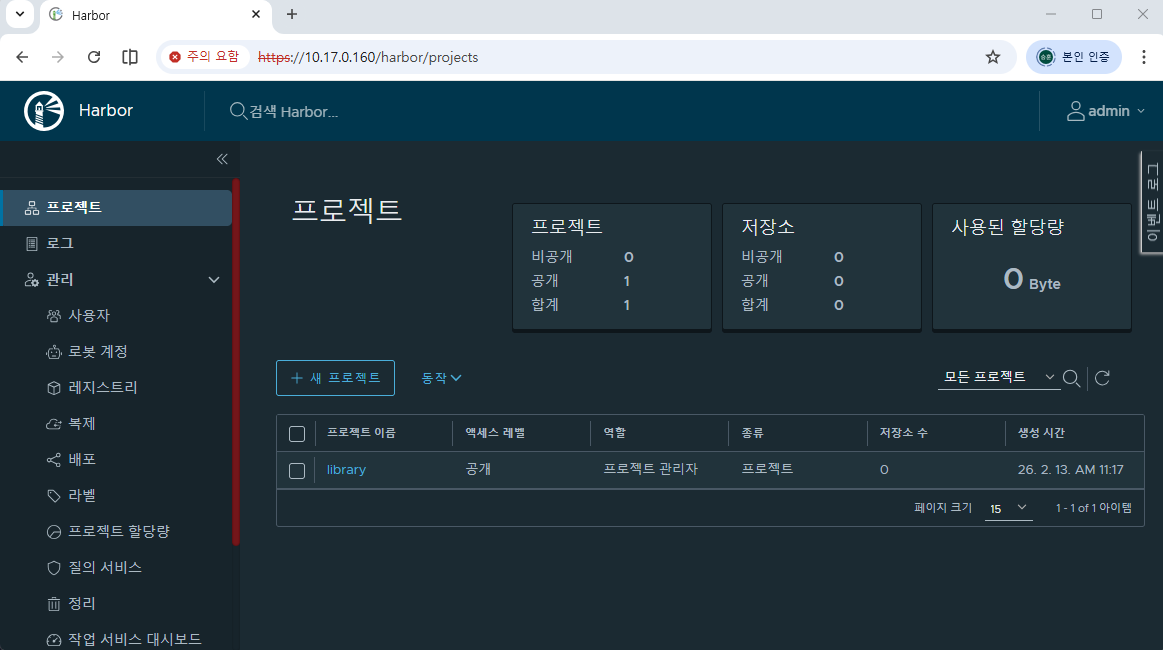Viewport: 1163px width, 650px height.
Task: Open the 본인 인증 profile chip
Action: point(1073,57)
